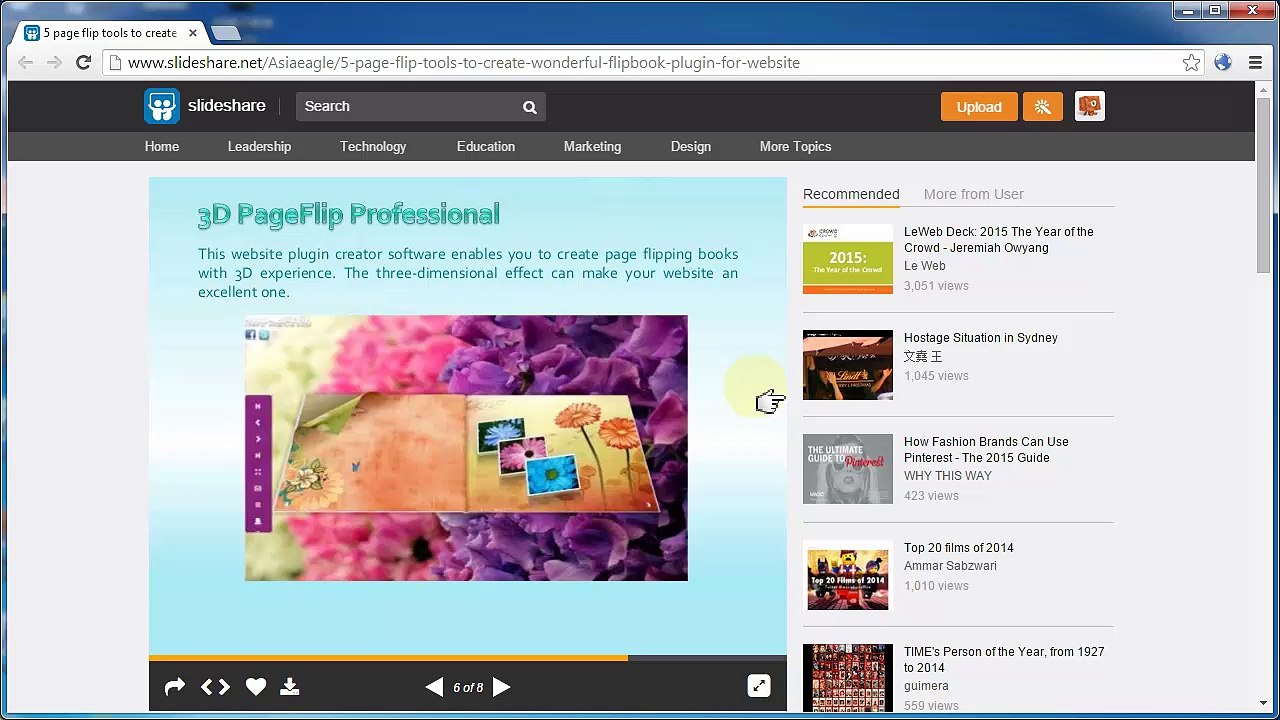Click the LeWeb 2015 presentation thumbnail
Screen dimensions: 1280x720
(848, 259)
